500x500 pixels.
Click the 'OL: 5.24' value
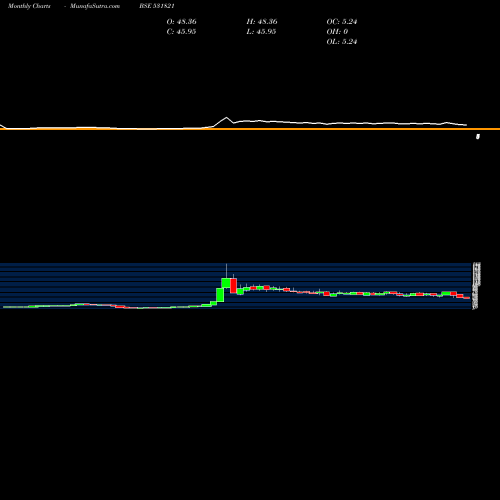point(342,42)
